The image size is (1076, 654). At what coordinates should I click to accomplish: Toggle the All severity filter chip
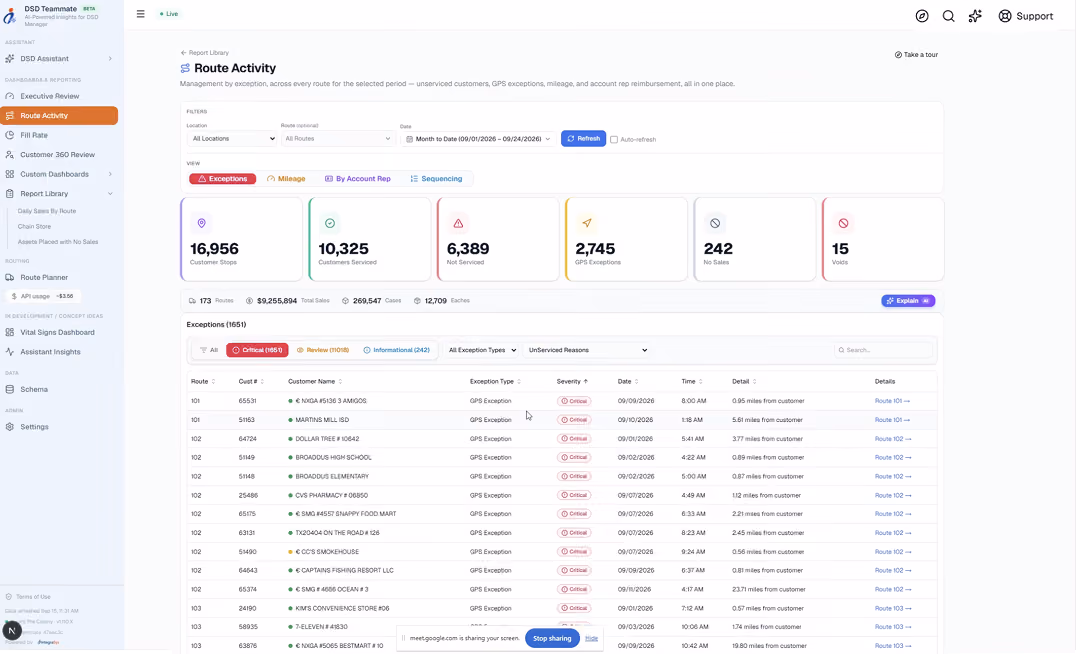pos(209,350)
